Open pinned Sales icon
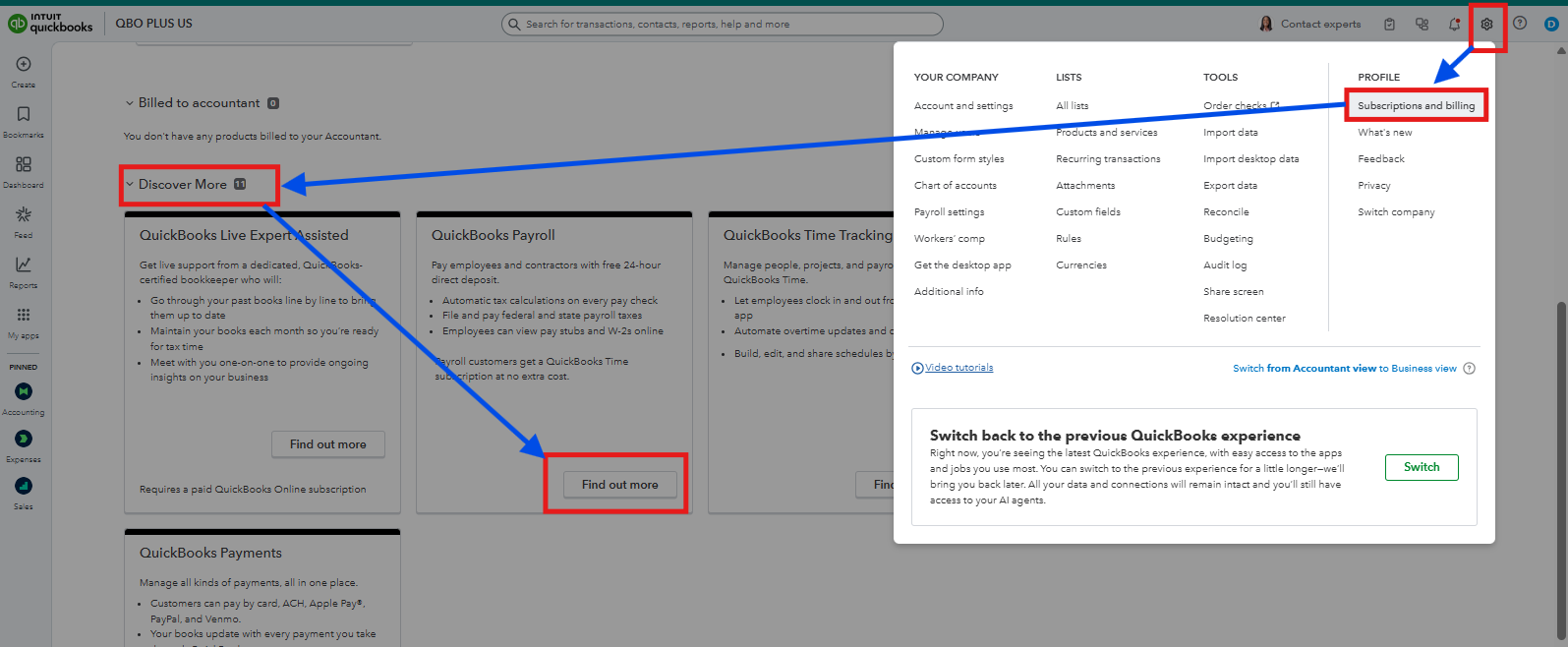The height and width of the screenshot is (647, 1568). [24, 486]
